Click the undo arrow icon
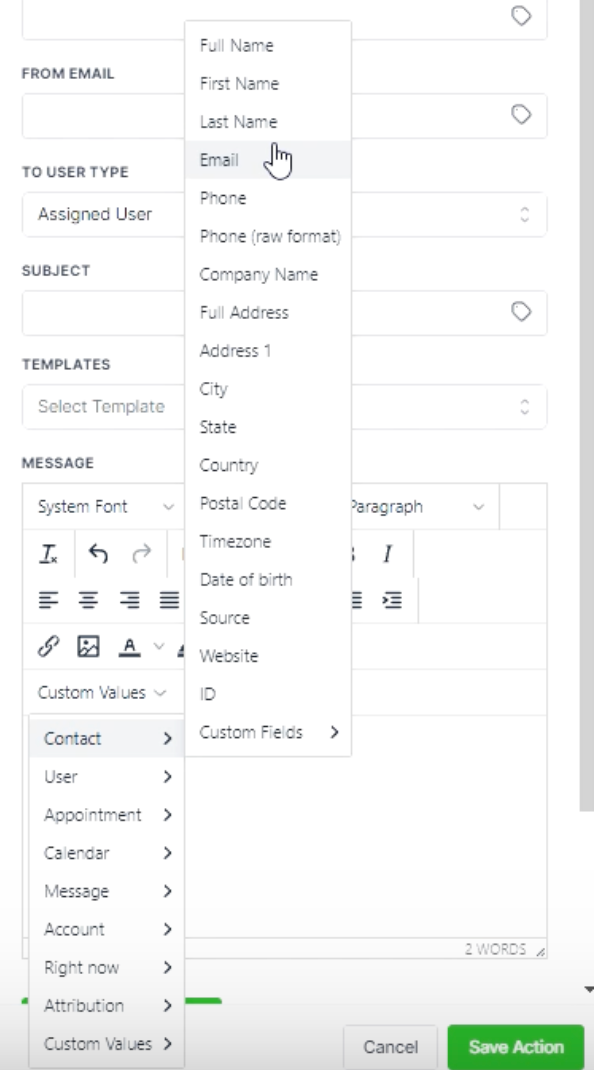Viewport: 594px width, 1070px height. [x=98, y=553]
